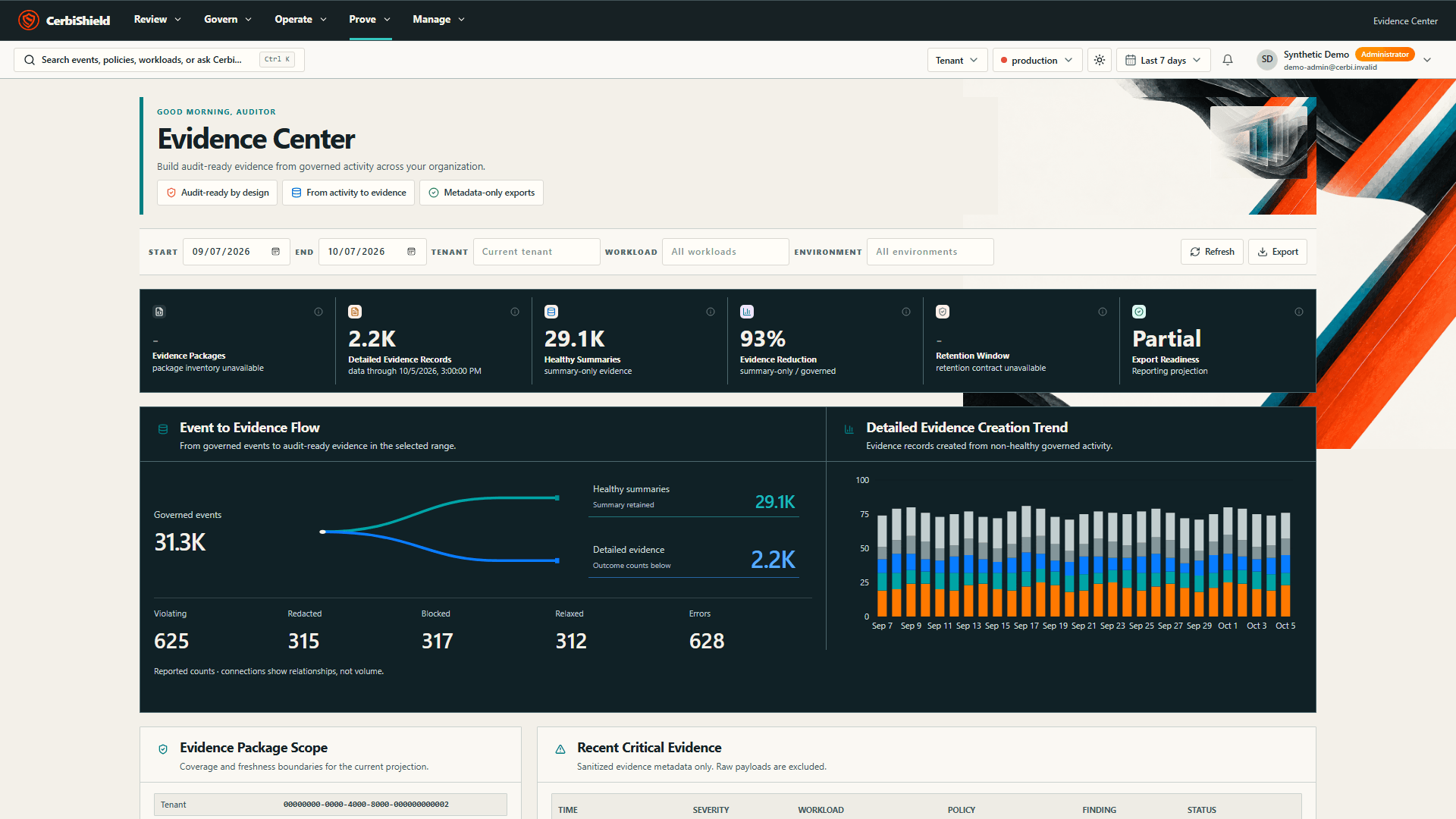Click the Administrator role badge

pyautogui.click(x=1385, y=55)
